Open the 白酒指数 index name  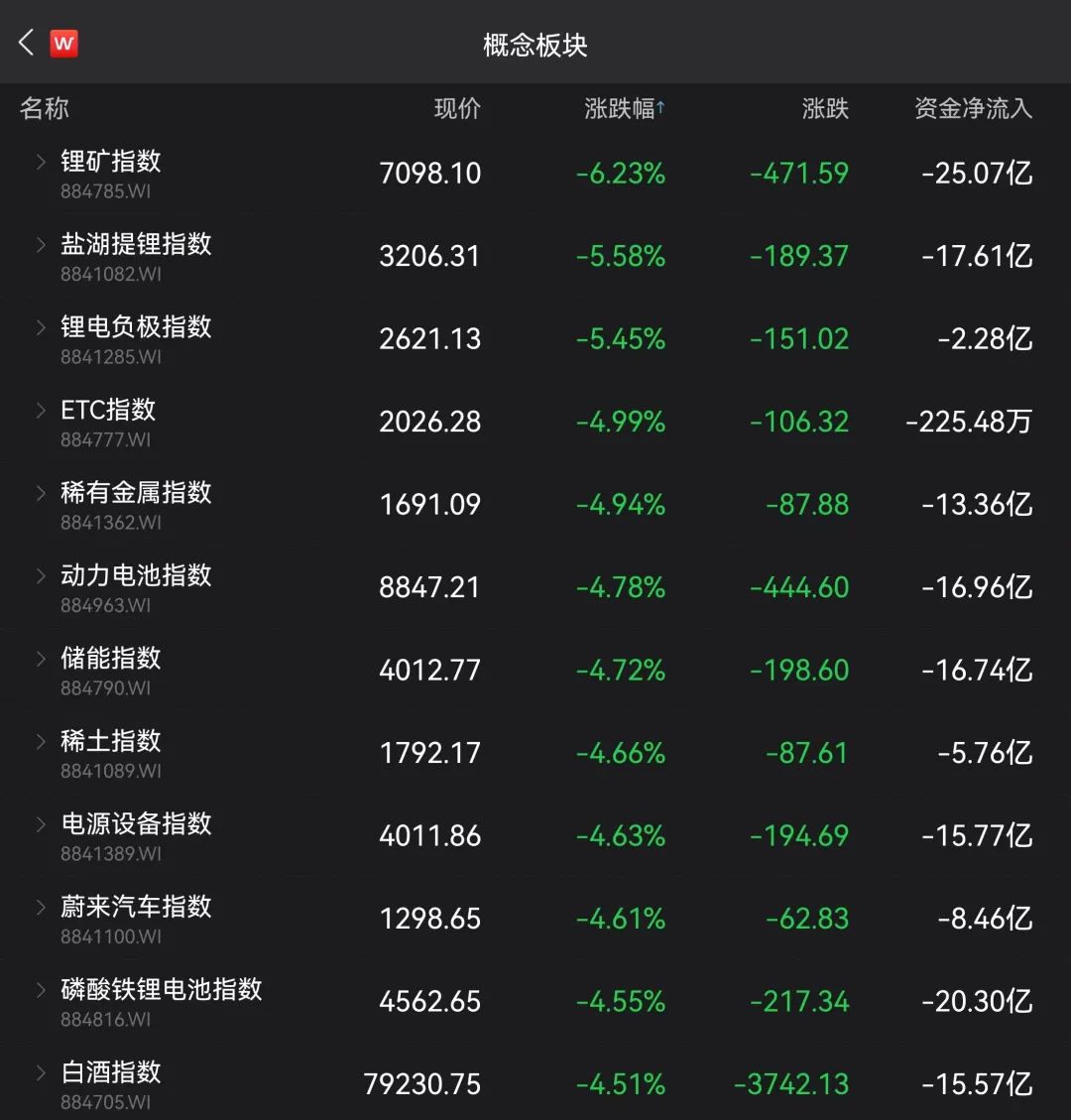coord(111,1072)
